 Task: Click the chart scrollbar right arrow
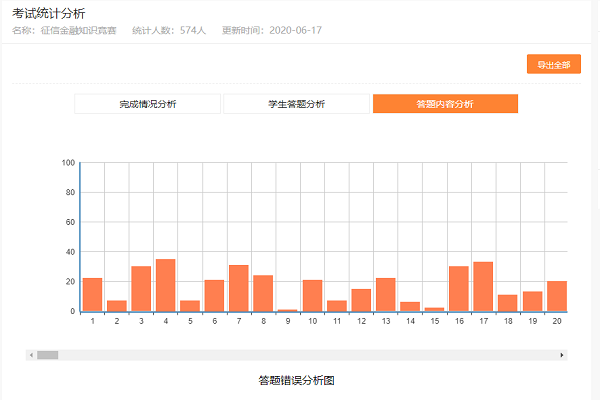[562, 355]
